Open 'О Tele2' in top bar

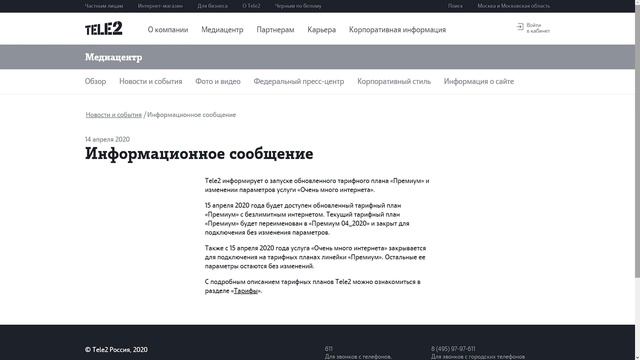click(x=251, y=6)
